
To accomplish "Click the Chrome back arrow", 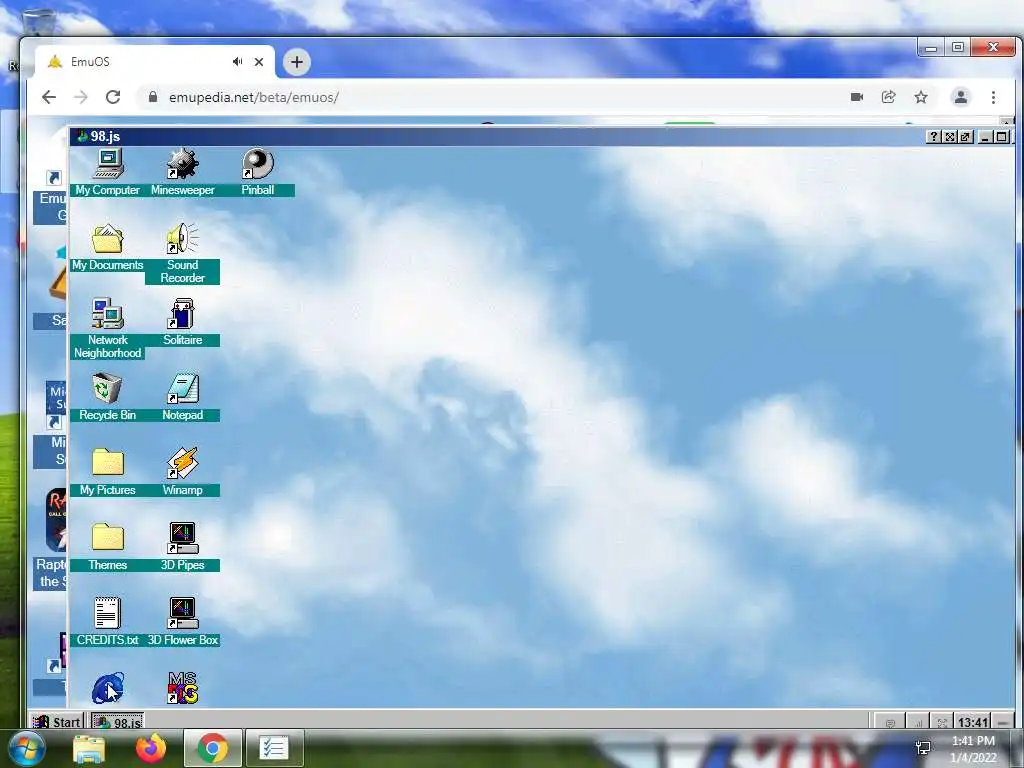I will (x=49, y=97).
